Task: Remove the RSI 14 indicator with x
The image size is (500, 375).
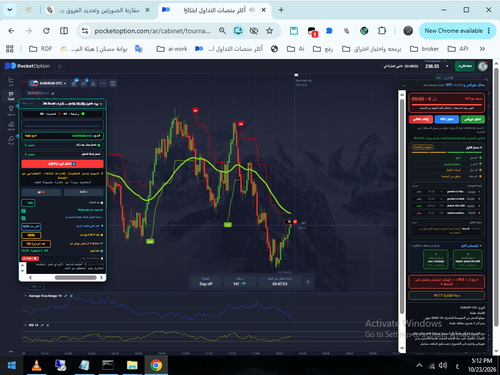Action: point(48,325)
